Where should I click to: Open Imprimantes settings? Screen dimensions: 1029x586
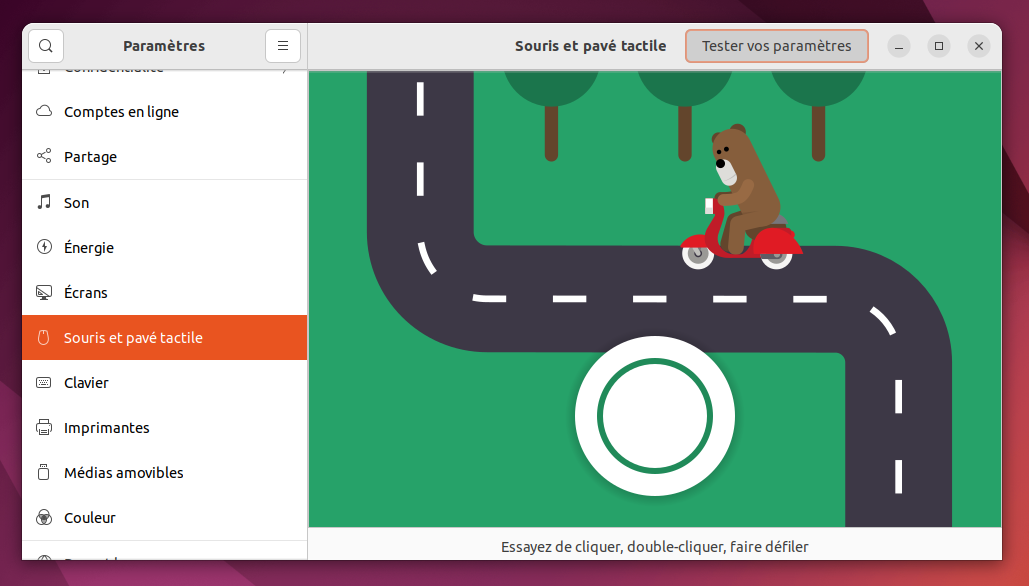165,428
